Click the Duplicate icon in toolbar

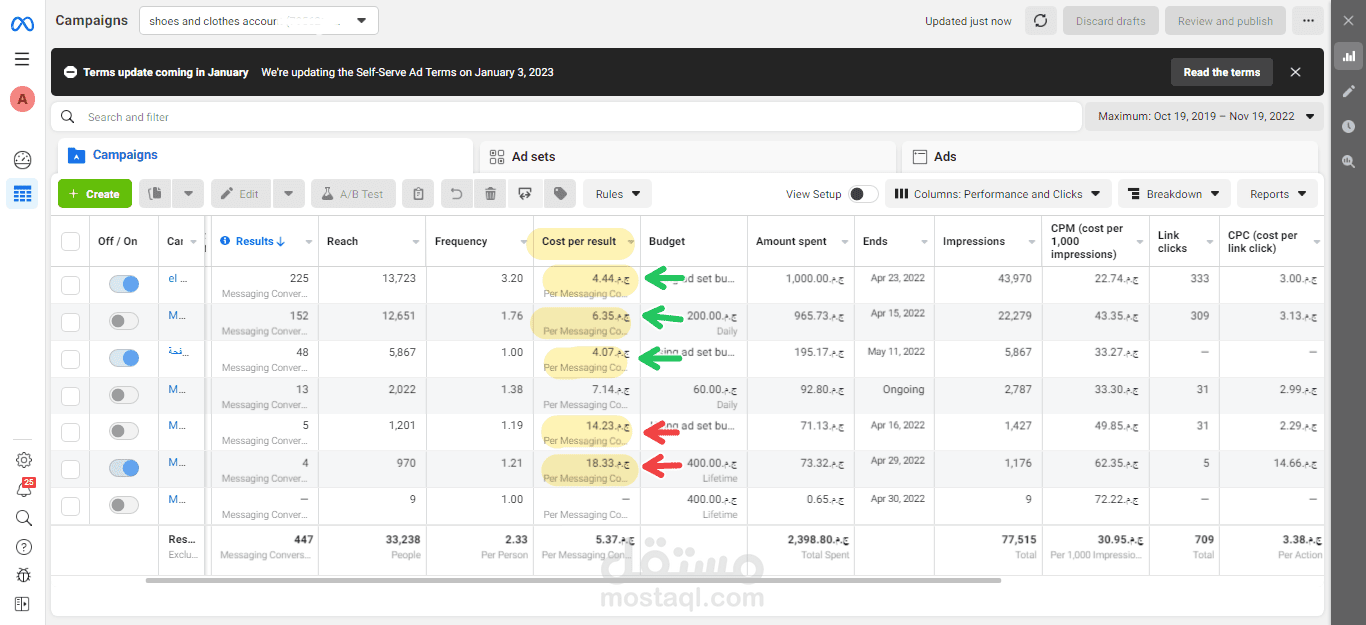tap(155, 194)
